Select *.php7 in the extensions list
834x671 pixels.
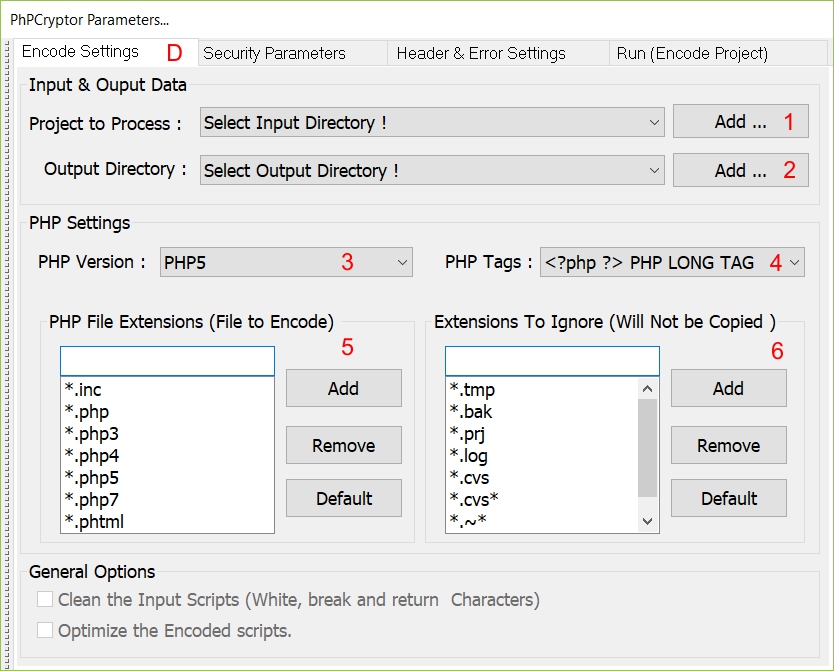click(168, 500)
